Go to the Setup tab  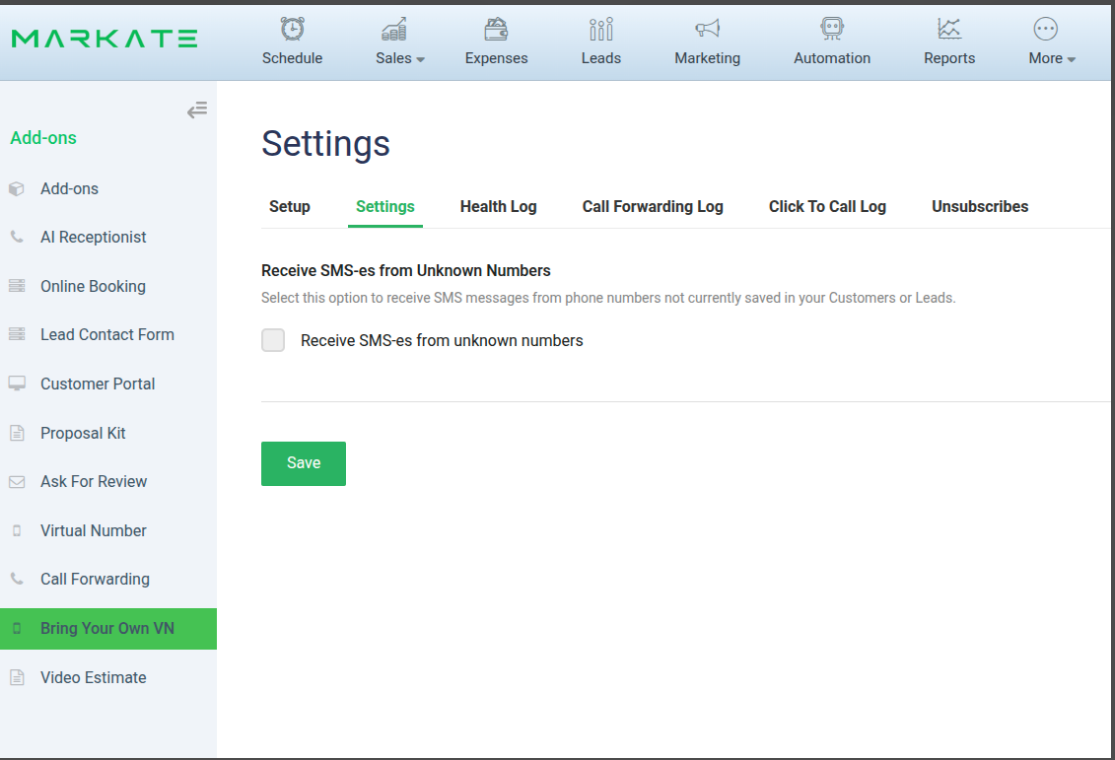click(x=289, y=207)
